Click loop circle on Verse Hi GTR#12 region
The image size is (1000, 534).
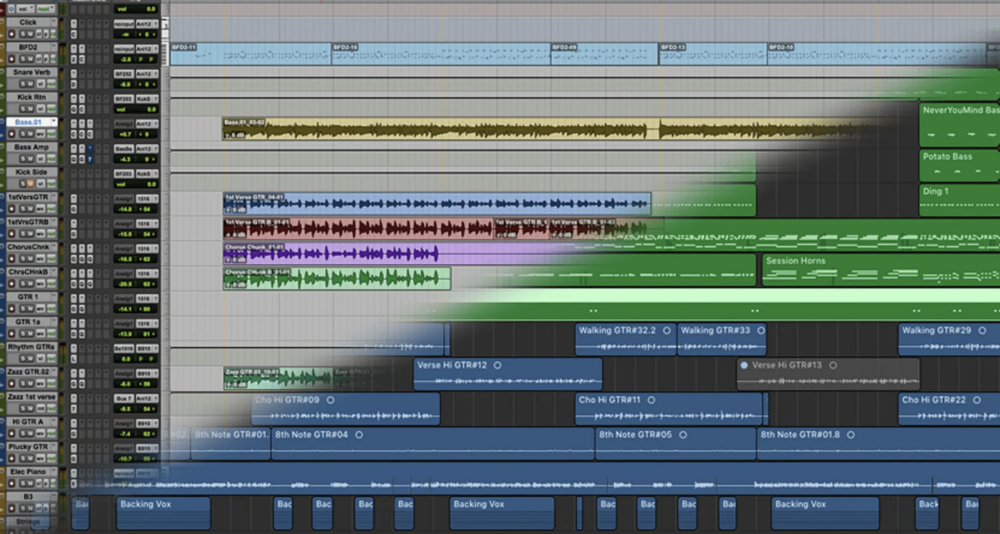click(x=497, y=366)
